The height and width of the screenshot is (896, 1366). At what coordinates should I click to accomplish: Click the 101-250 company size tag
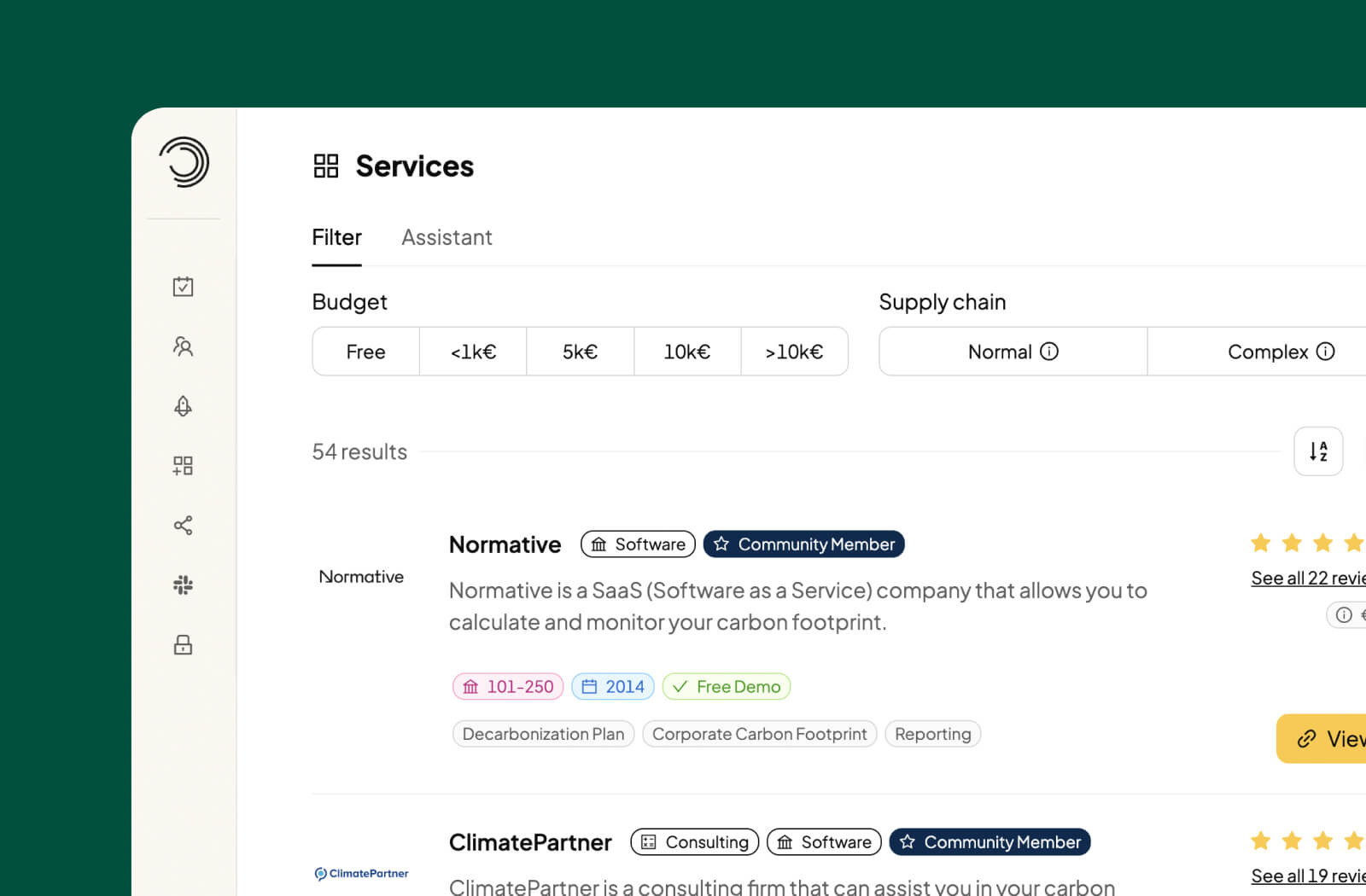click(x=508, y=687)
